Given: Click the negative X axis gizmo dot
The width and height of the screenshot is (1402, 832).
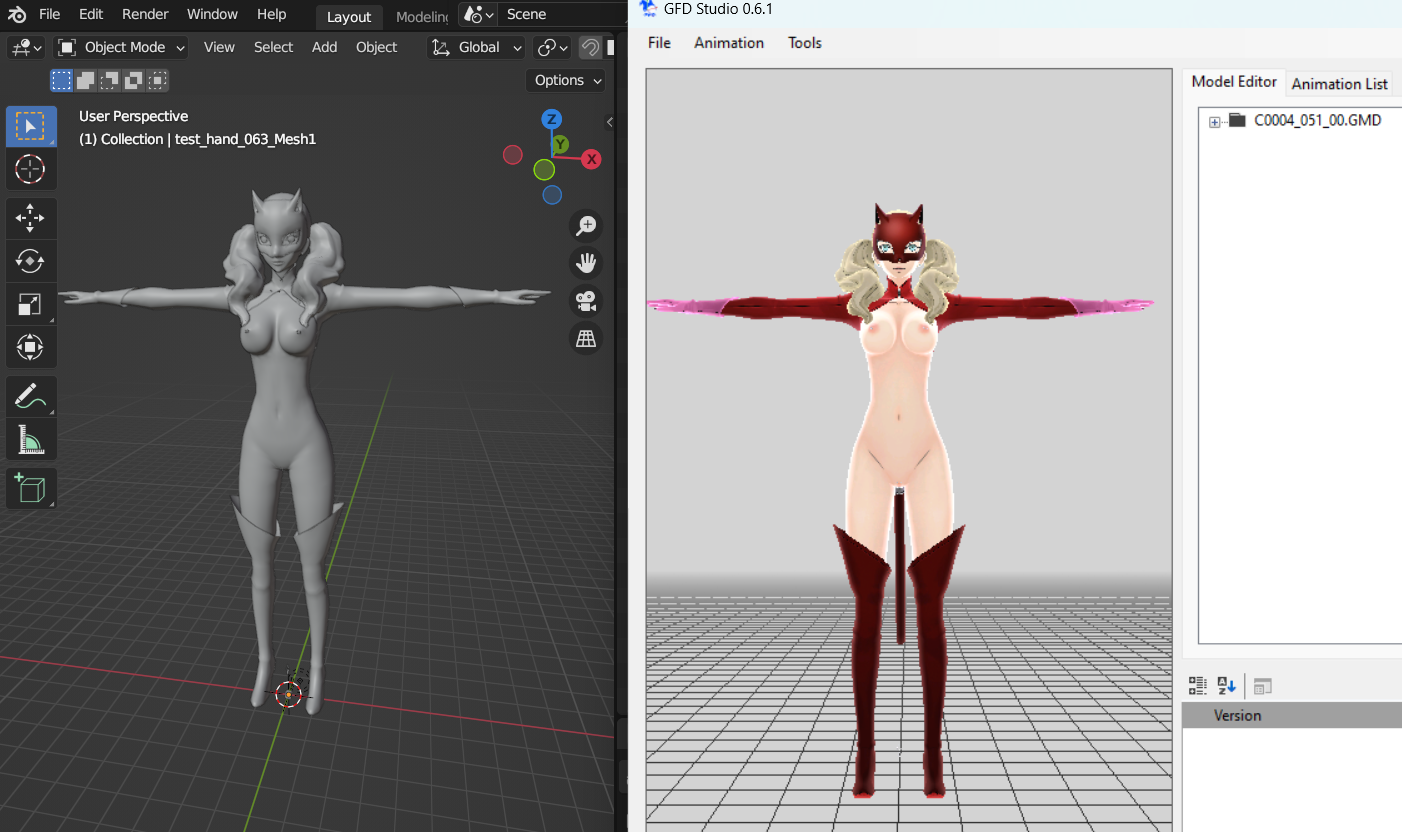Looking at the screenshot, I should click(512, 155).
